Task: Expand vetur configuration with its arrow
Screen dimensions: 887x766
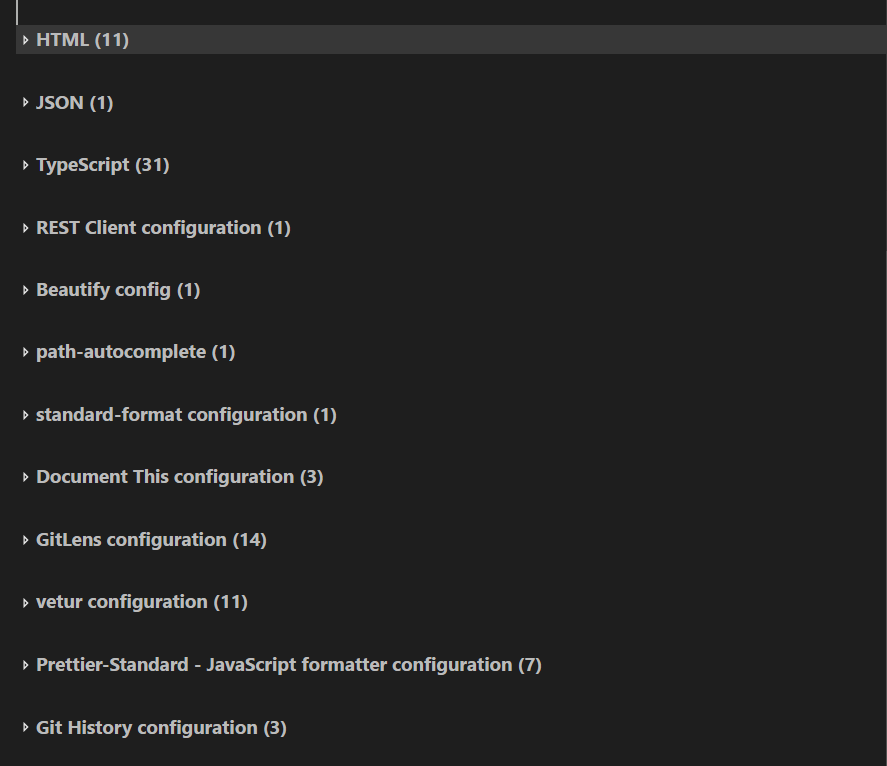Action: pyautogui.click(x=26, y=602)
